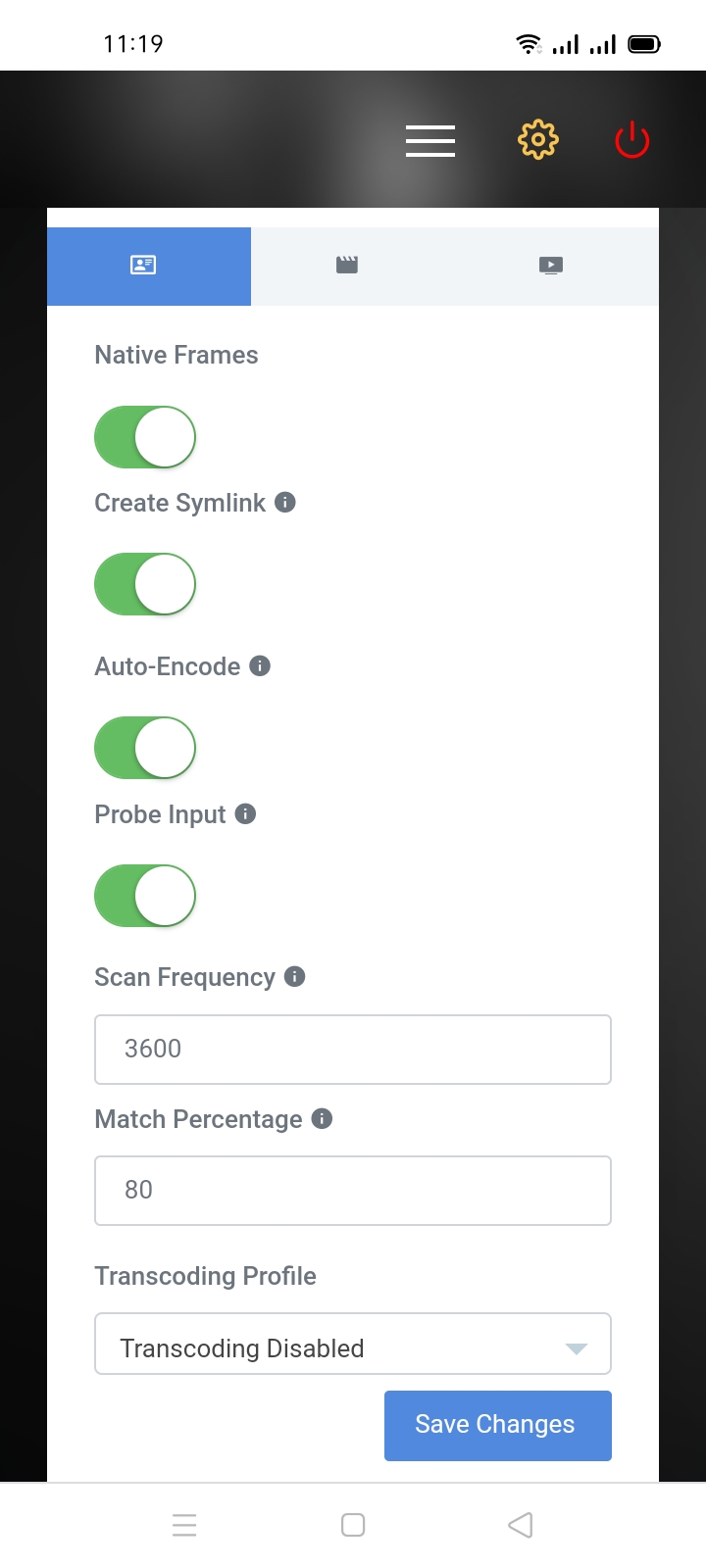Show info tooltip for Probe Input
706x1568 pixels.
[246, 814]
